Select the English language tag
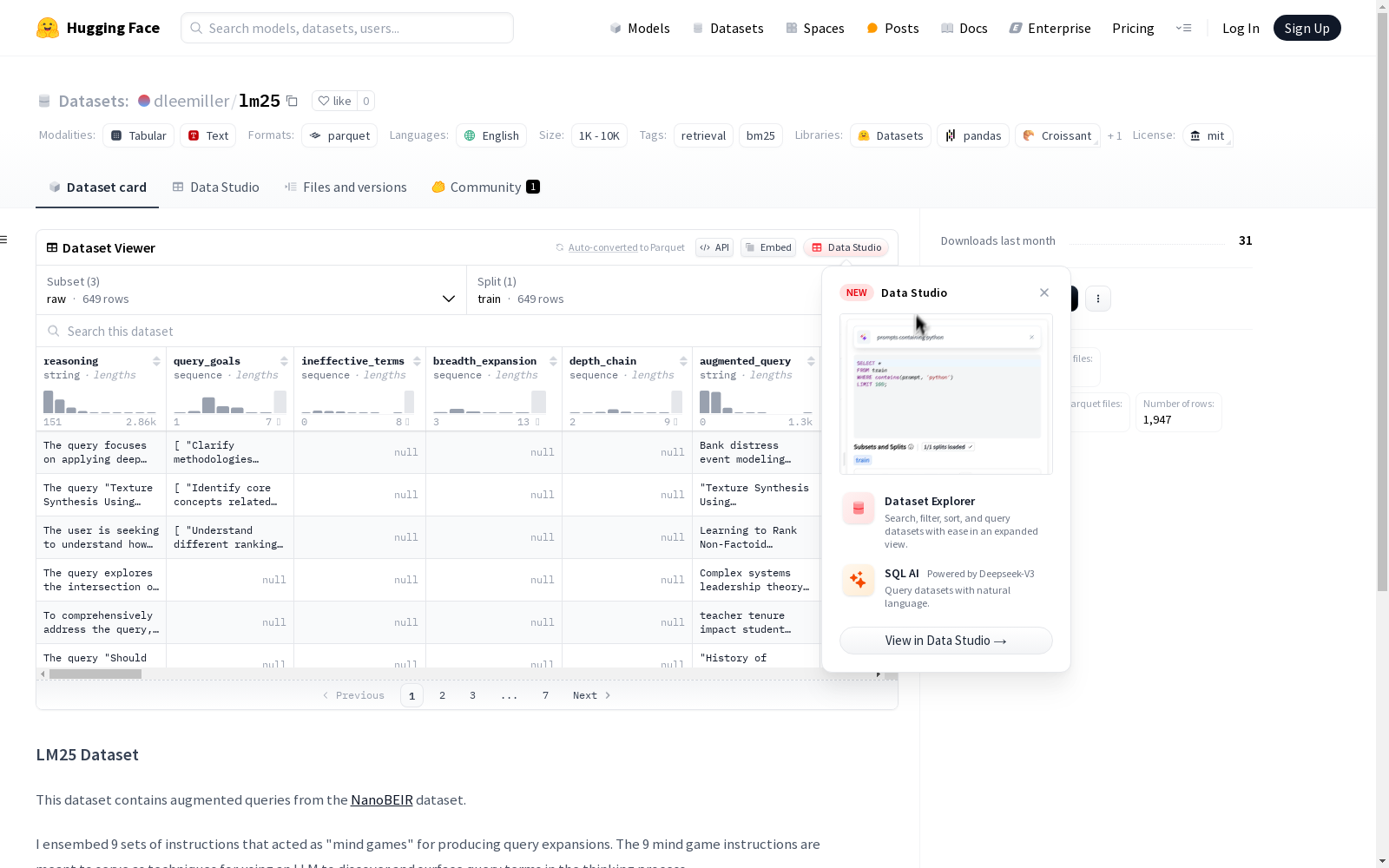The width and height of the screenshot is (1389, 868). click(491, 135)
